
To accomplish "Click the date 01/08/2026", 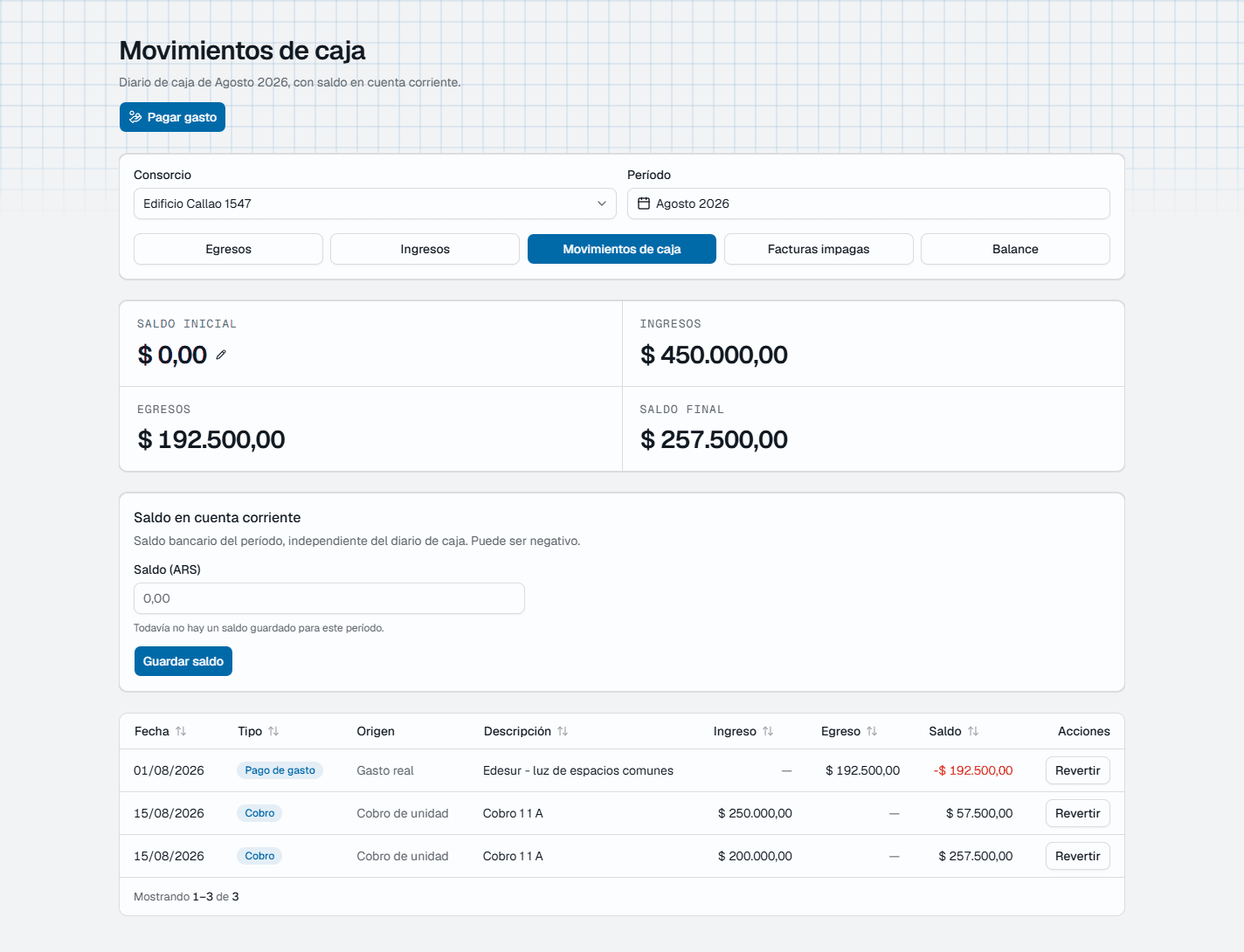I will tap(169, 770).
